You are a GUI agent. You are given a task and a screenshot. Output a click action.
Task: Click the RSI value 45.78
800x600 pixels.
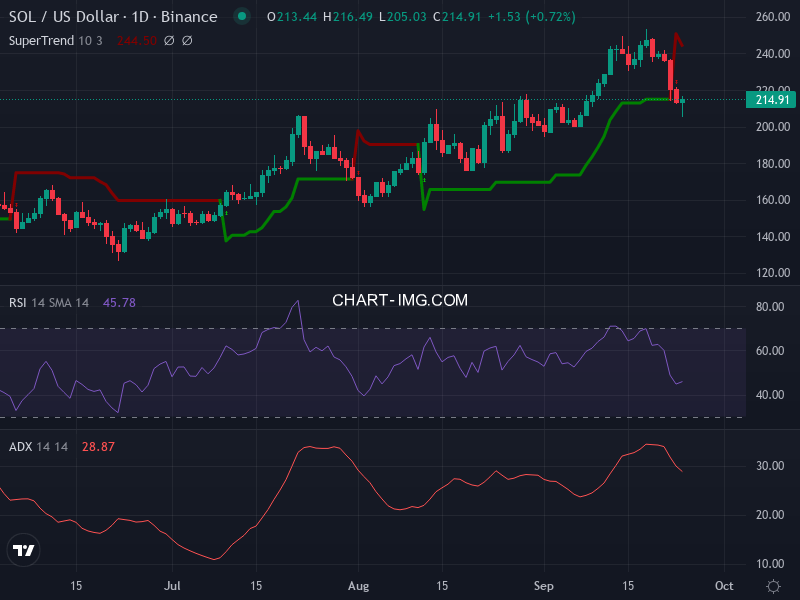(119, 302)
